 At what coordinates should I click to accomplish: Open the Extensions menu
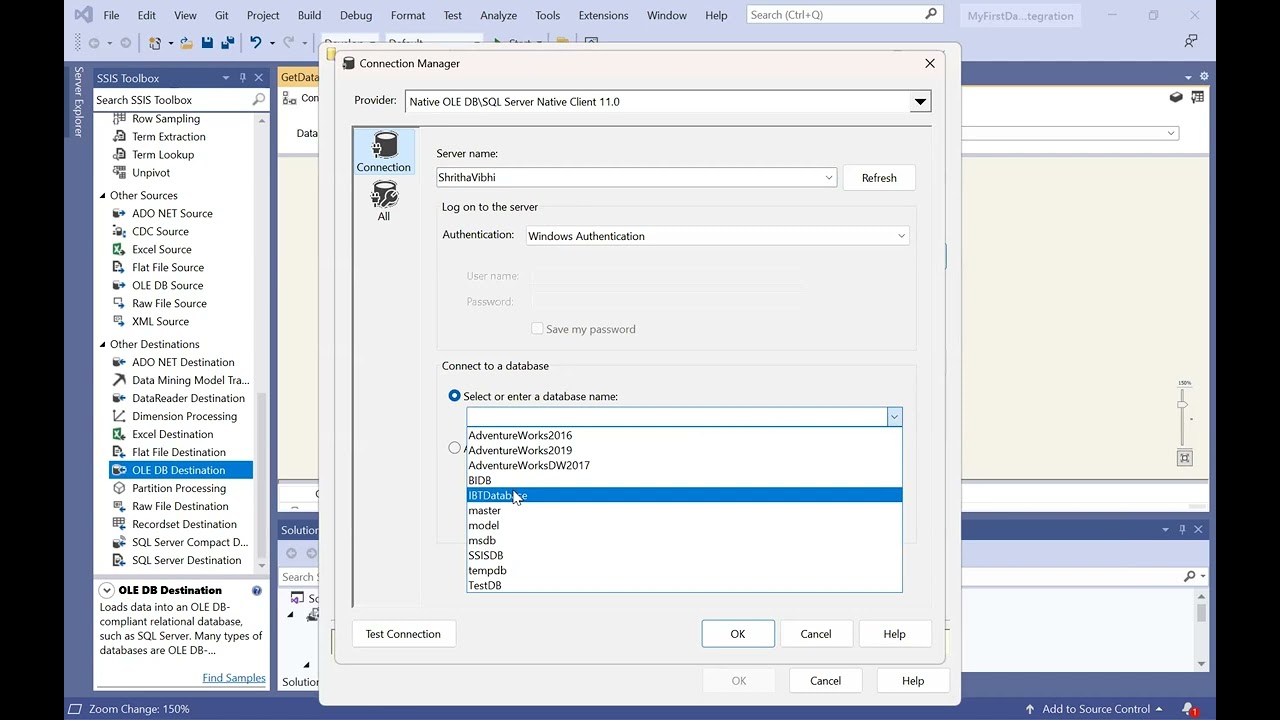pos(604,16)
